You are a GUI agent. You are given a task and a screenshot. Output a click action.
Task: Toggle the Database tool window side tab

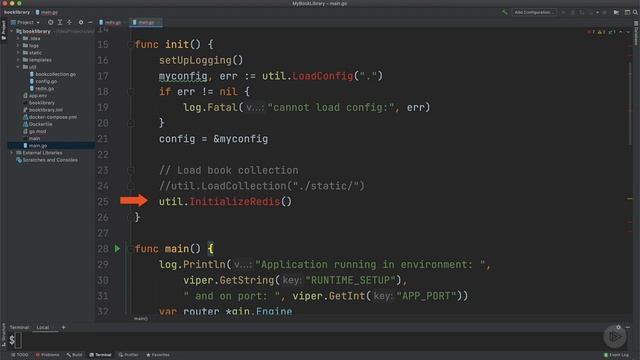click(x=636, y=33)
